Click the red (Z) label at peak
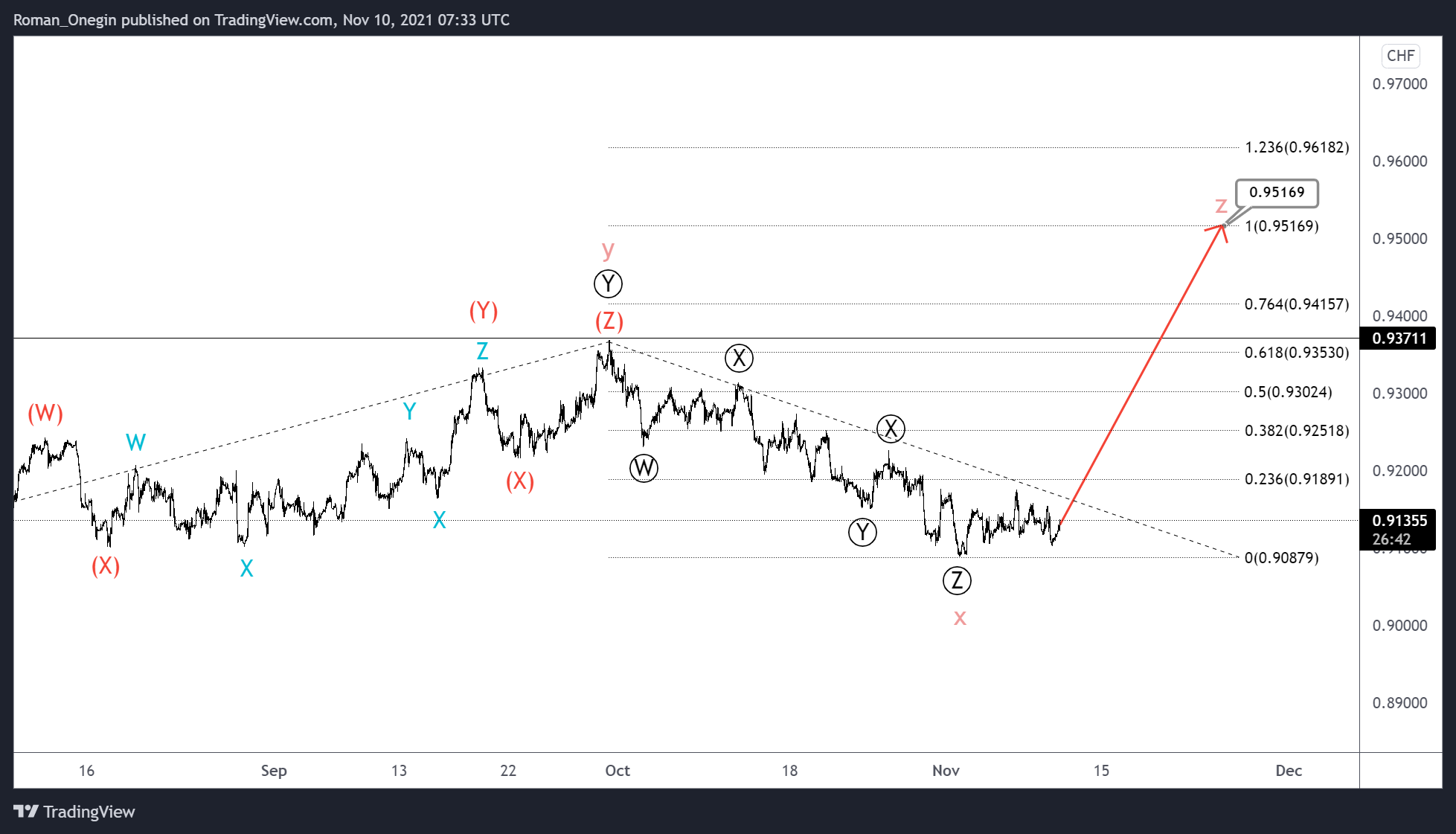The image size is (1456, 834). (x=609, y=321)
